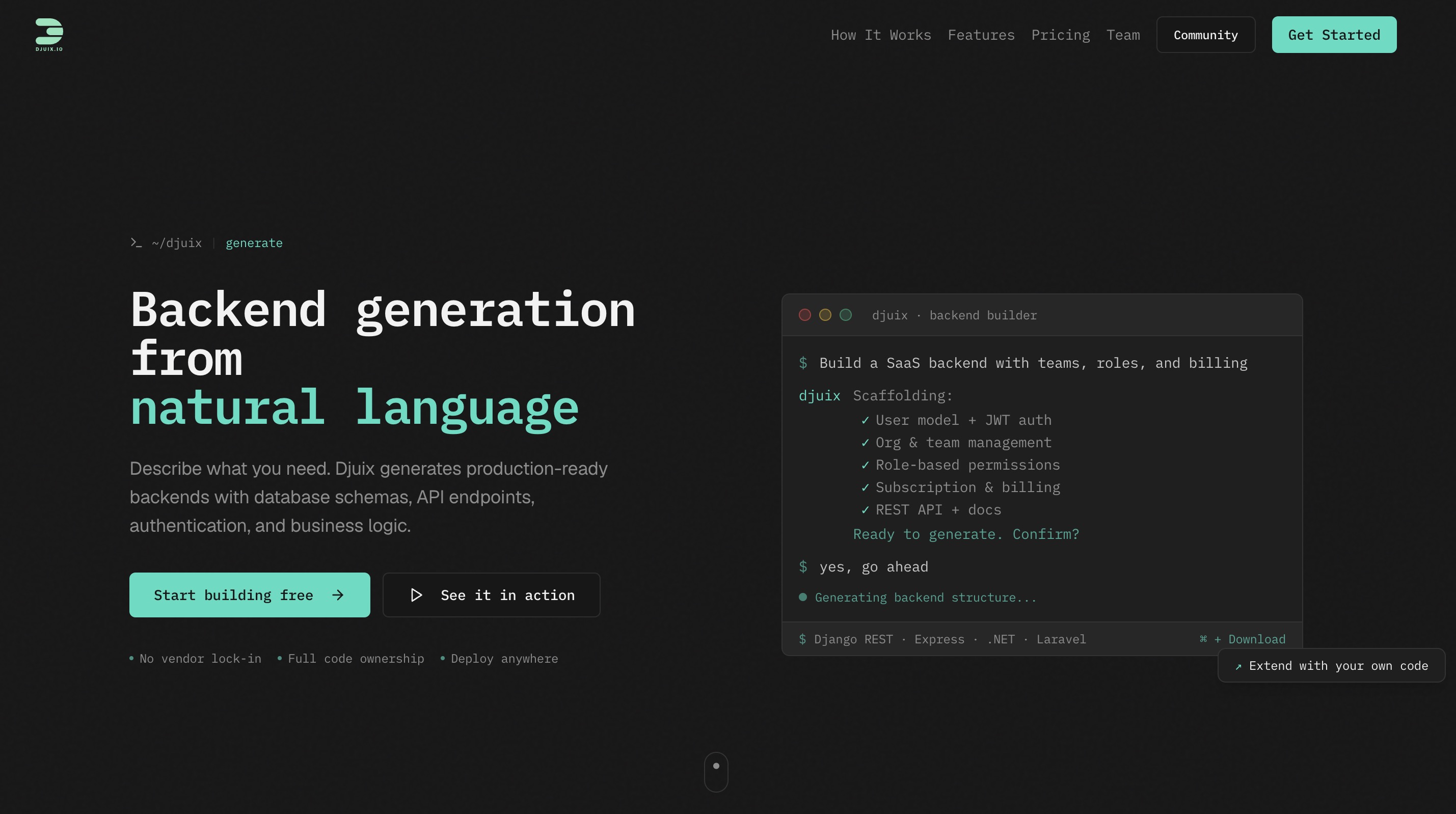Click the ~/djuix path text
Screen dimensions: 1456x814
177,243
